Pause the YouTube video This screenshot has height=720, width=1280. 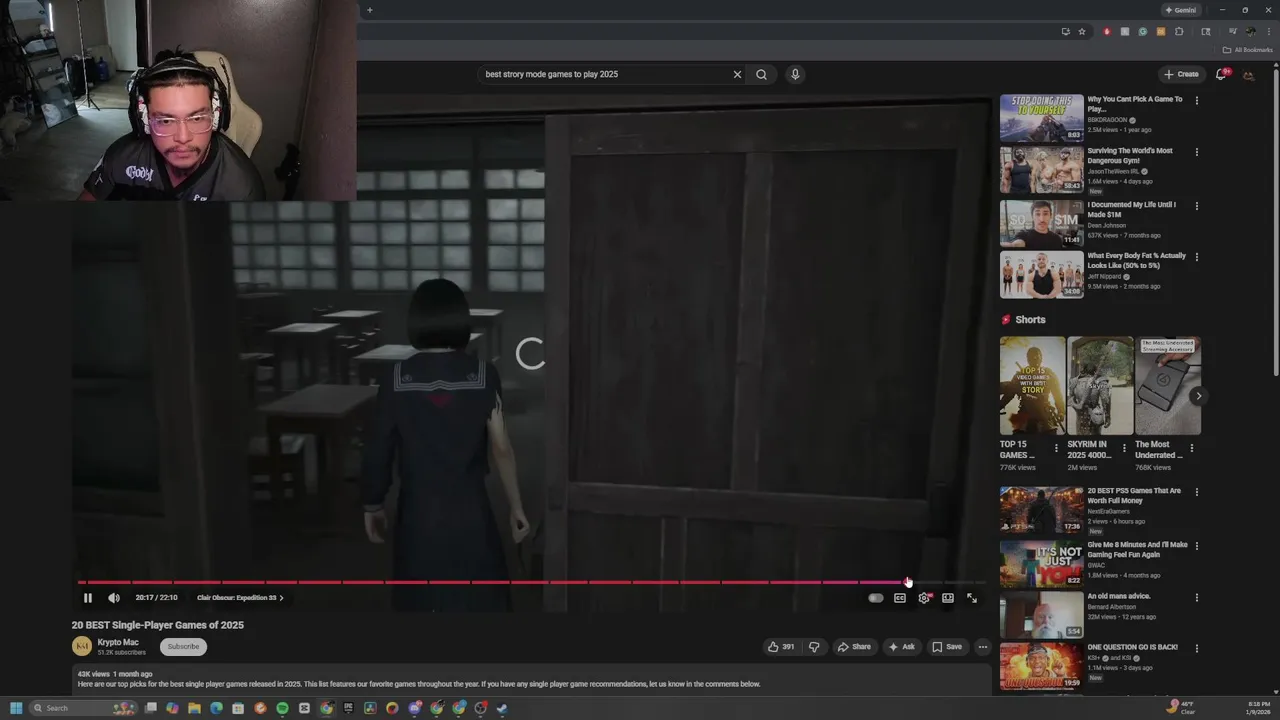(x=87, y=598)
